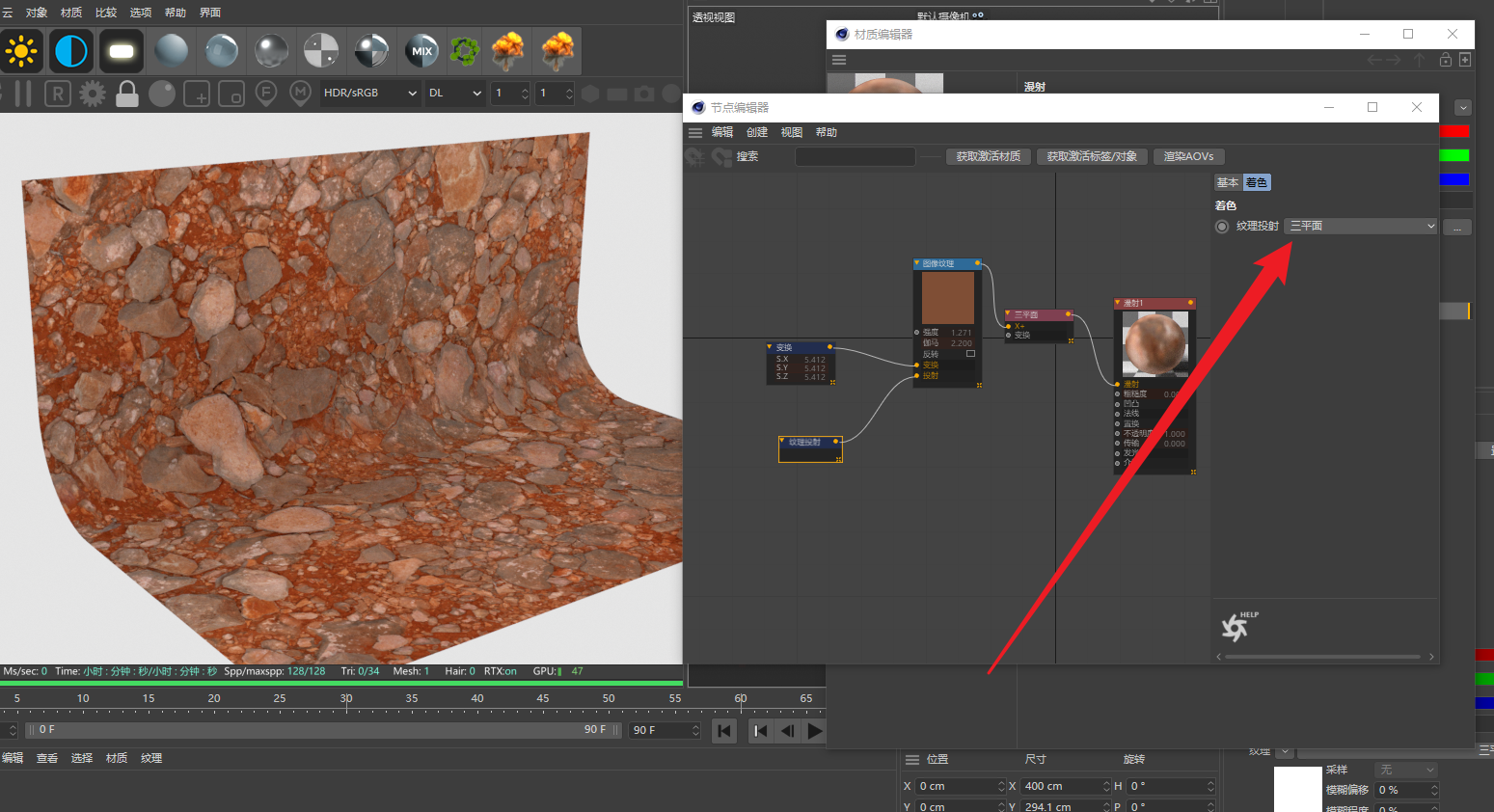Click the material picker M pin icon
1494x812 pixels.
click(301, 94)
